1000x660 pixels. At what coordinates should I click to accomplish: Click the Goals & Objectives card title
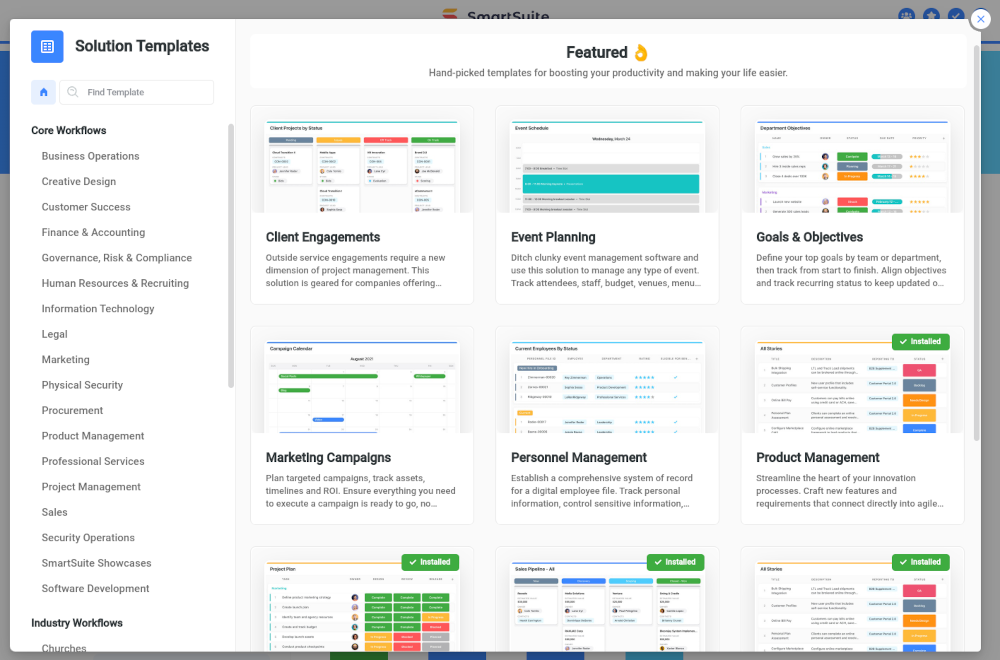click(809, 237)
